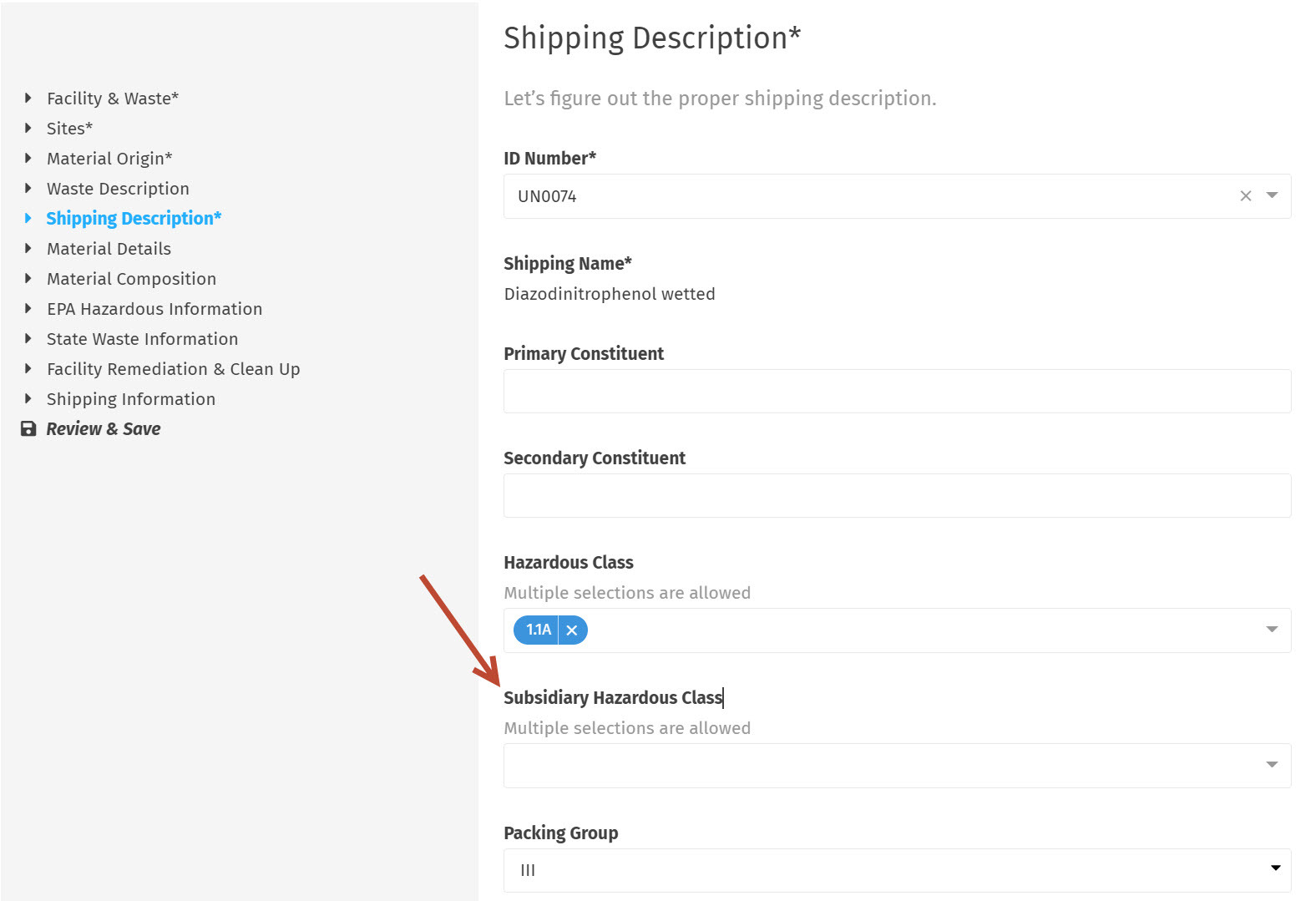Go to Waste Description section
Viewport: 1316px width, 901px height.
[x=118, y=189]
